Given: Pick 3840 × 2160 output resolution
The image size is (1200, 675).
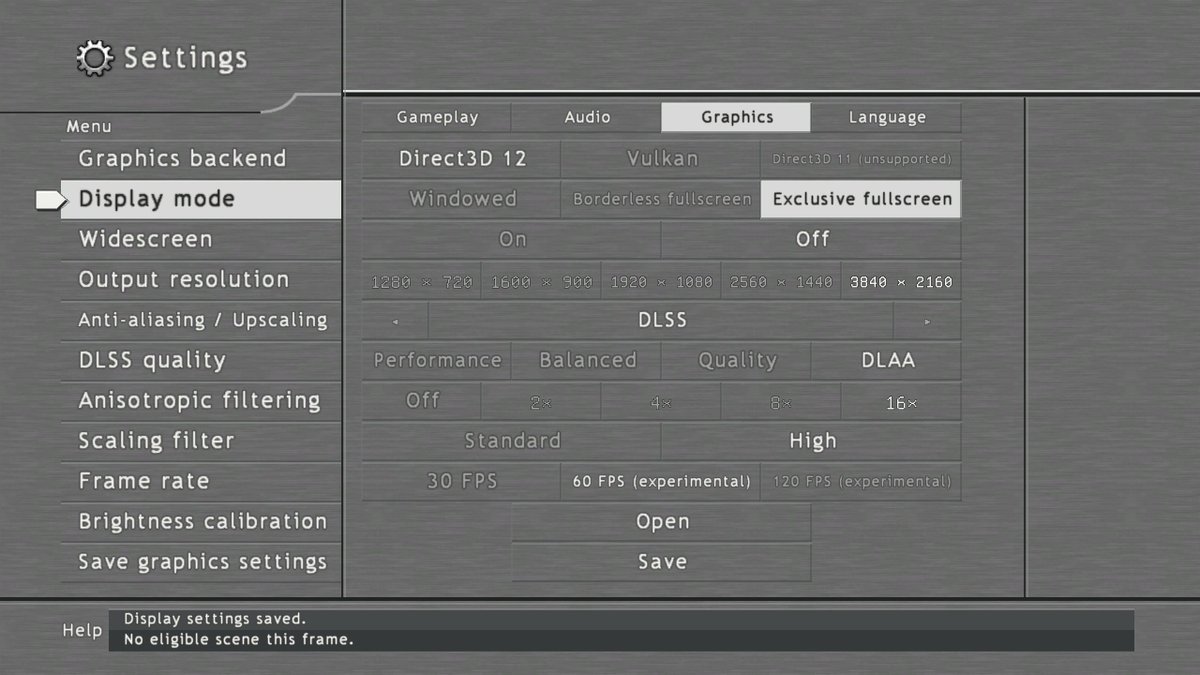Looking at the screenshot, I should pos(901,282).
